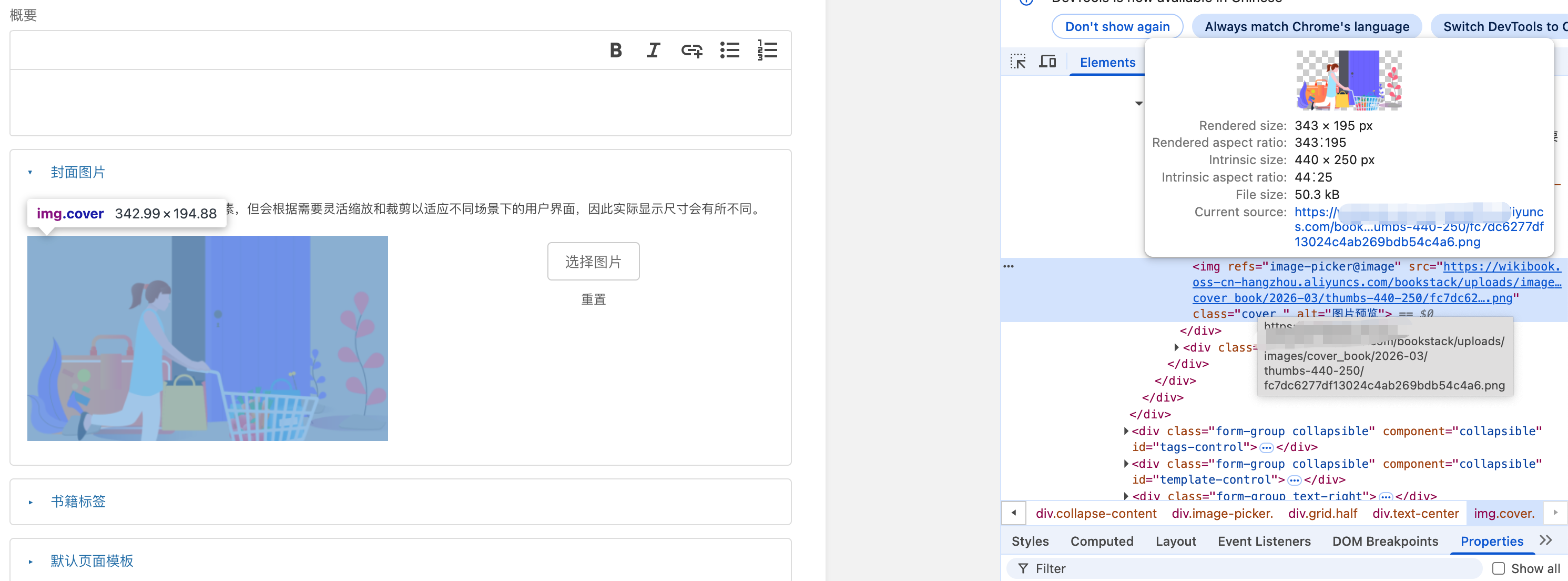Apply italic formatting in editor toolbar
The image size is (1568, 581).
click(x=653, y=51)
